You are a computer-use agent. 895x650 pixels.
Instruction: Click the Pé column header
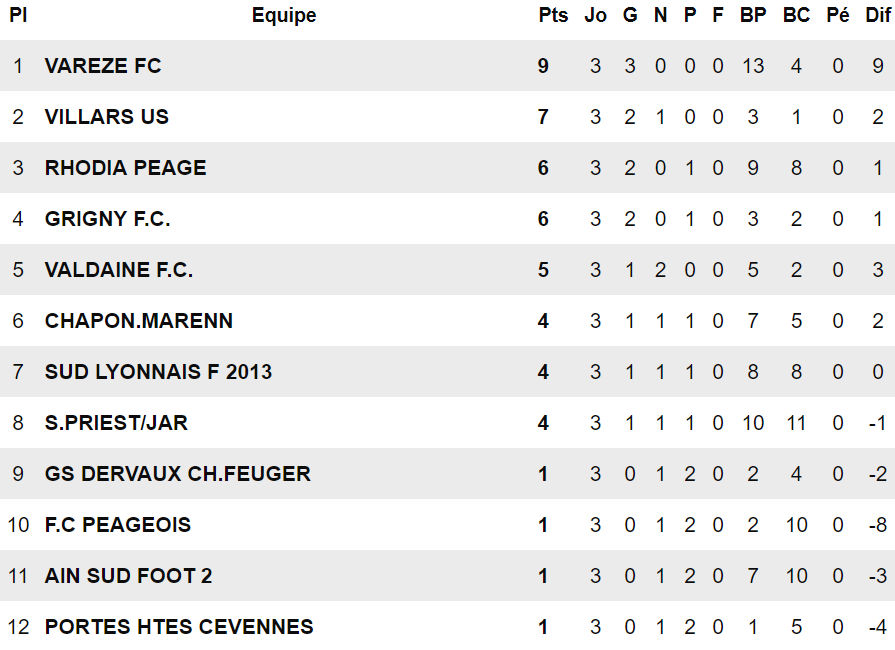coord(837,15)
